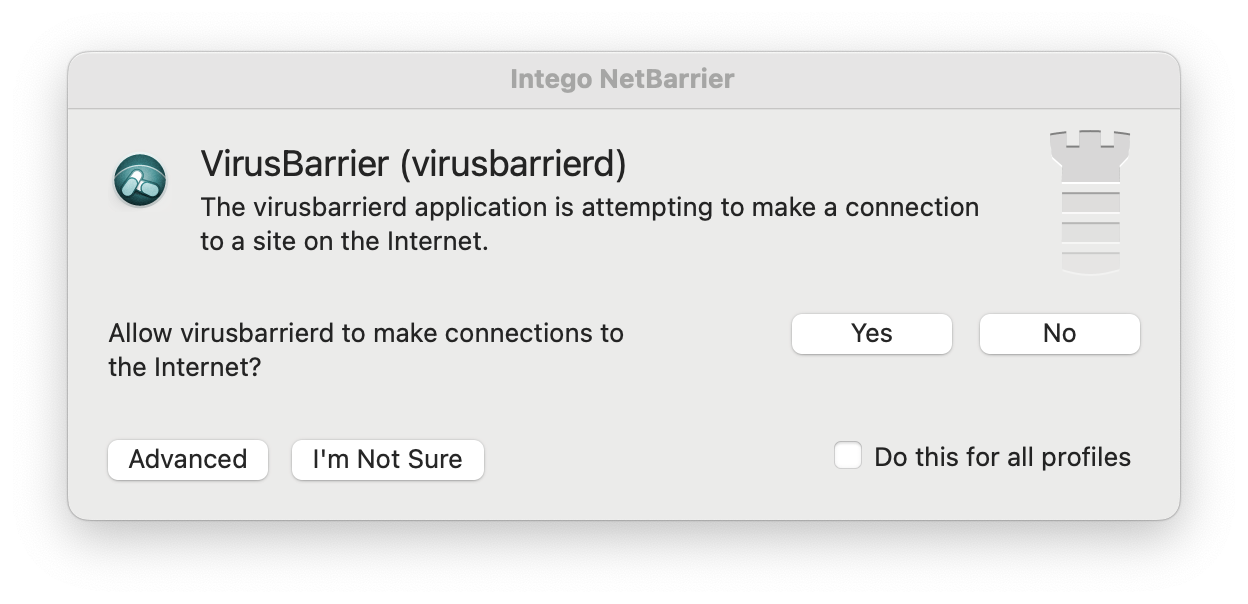Screen dimensions: 1248x604
Task: Open the Advanced options
Action: pos(188,460)
